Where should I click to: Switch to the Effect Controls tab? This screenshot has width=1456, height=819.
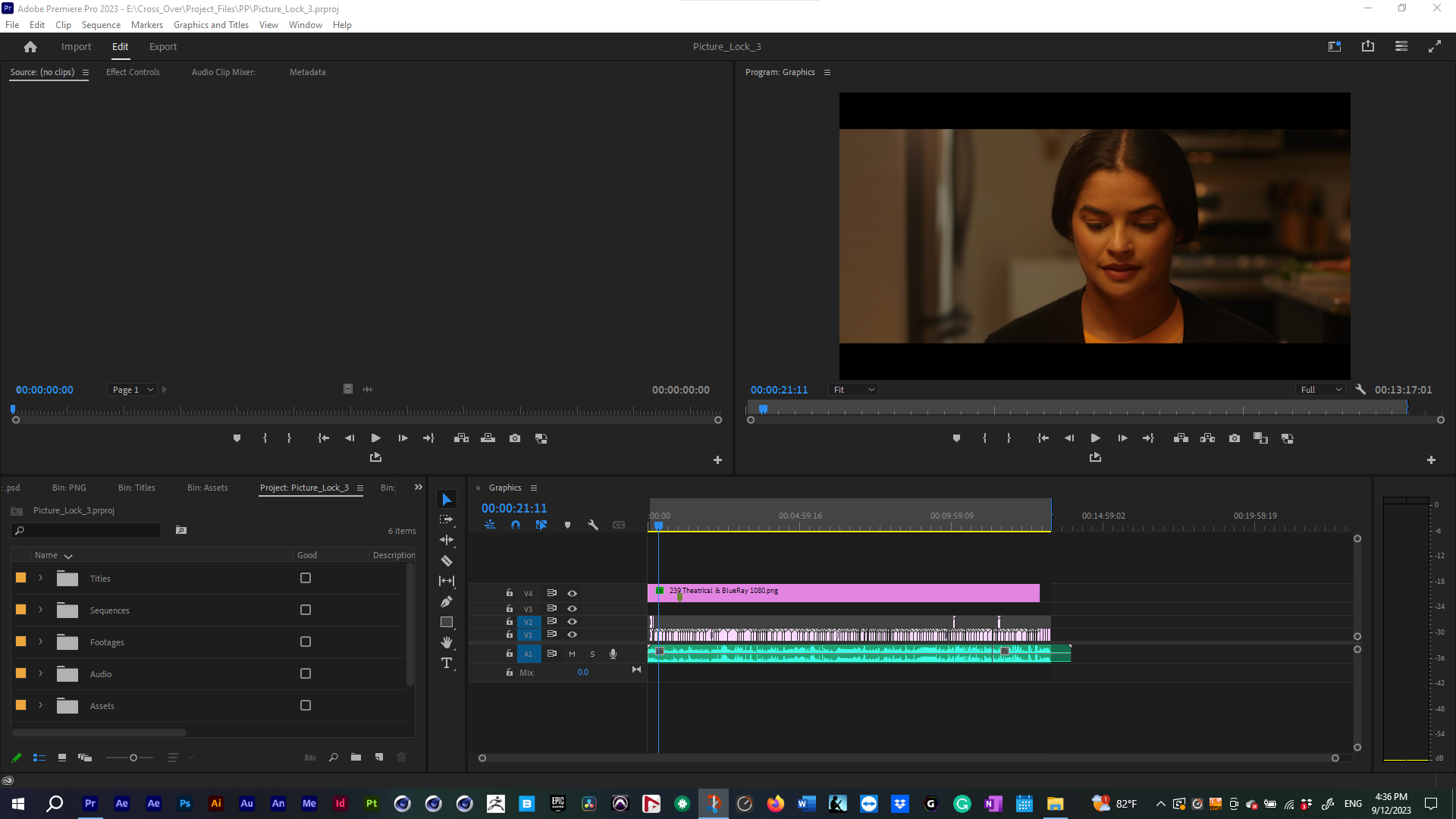(x=133, y=72)
